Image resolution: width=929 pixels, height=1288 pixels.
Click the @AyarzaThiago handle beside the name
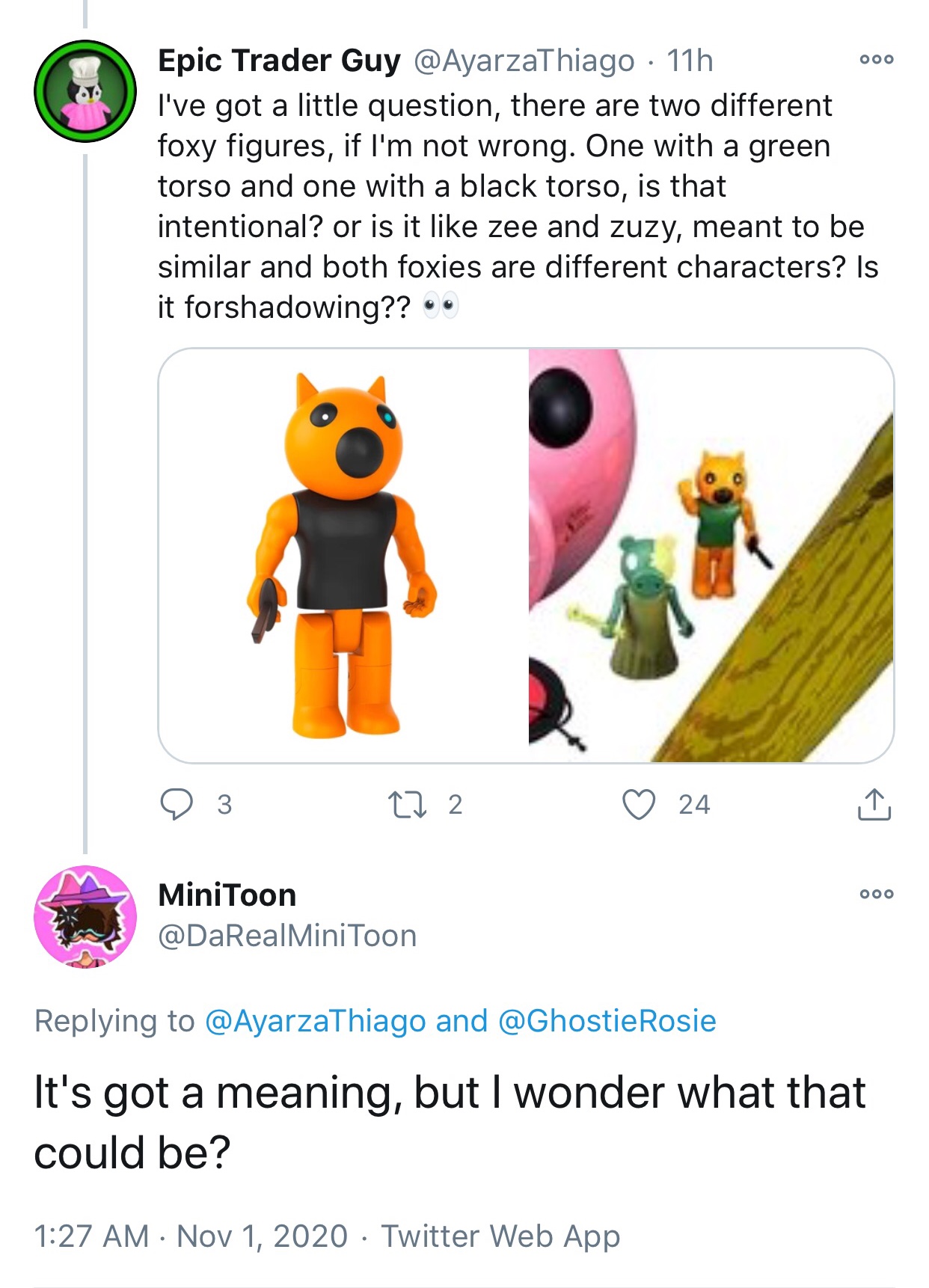coord(524,61)
